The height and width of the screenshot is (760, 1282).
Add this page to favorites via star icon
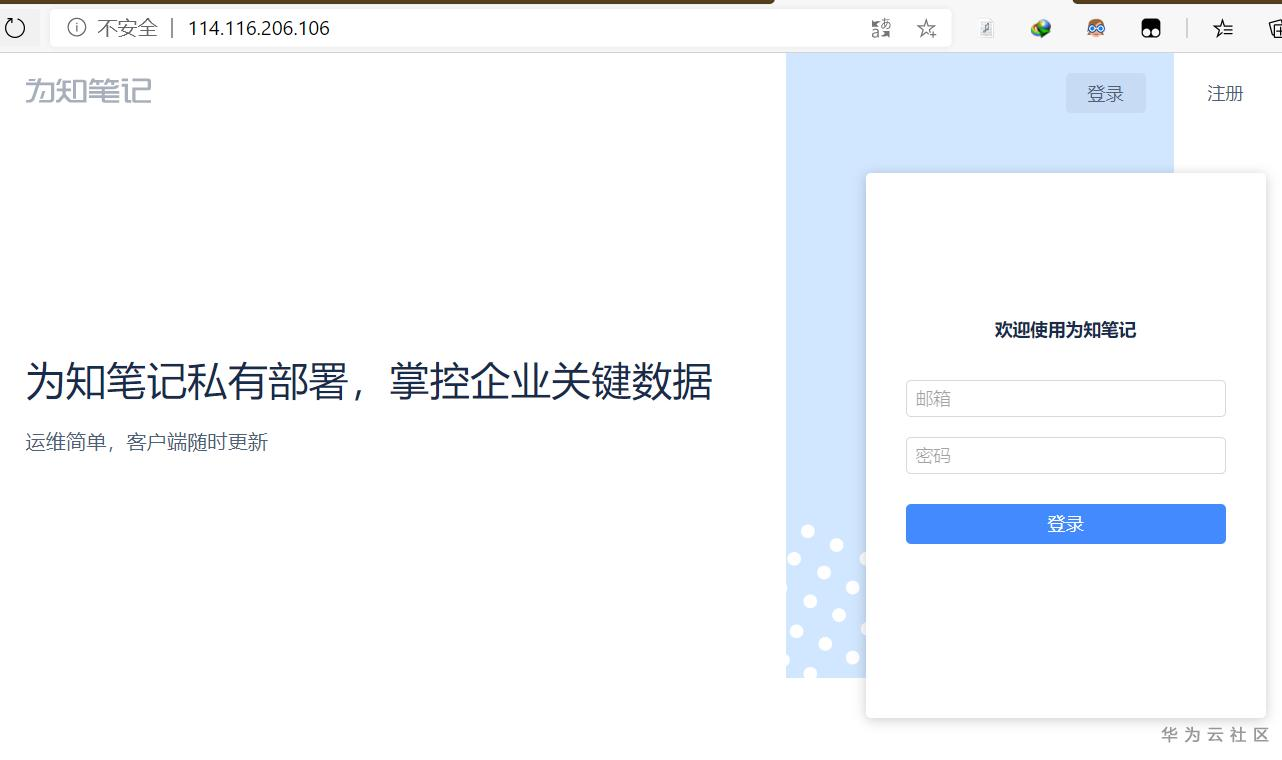click(926, 28)
